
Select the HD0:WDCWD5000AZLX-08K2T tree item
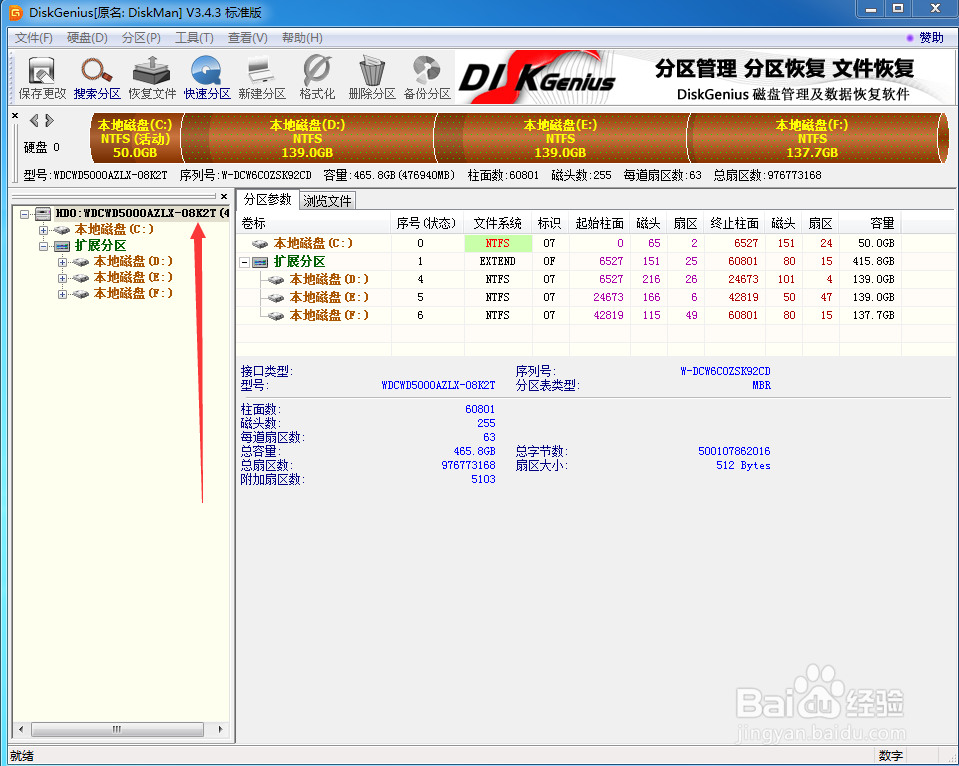(x=142, y=214)
